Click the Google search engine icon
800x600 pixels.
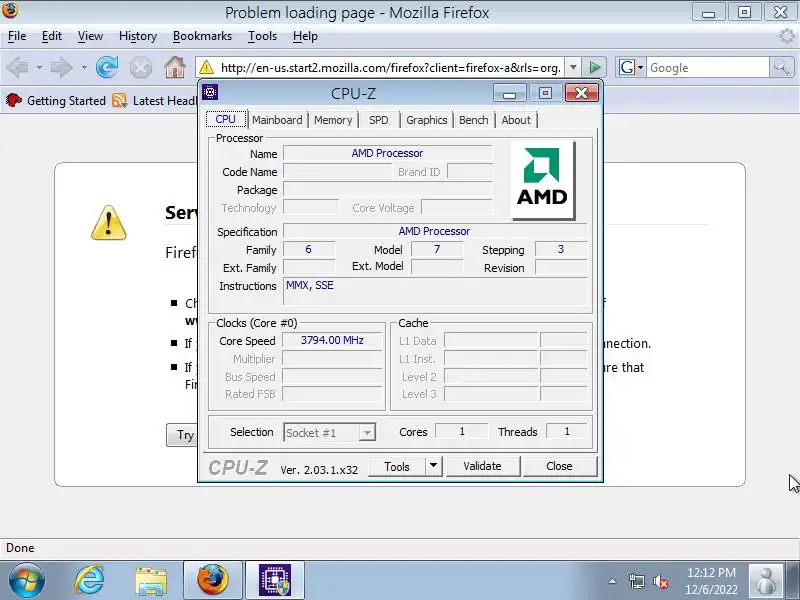coord(627,67)
